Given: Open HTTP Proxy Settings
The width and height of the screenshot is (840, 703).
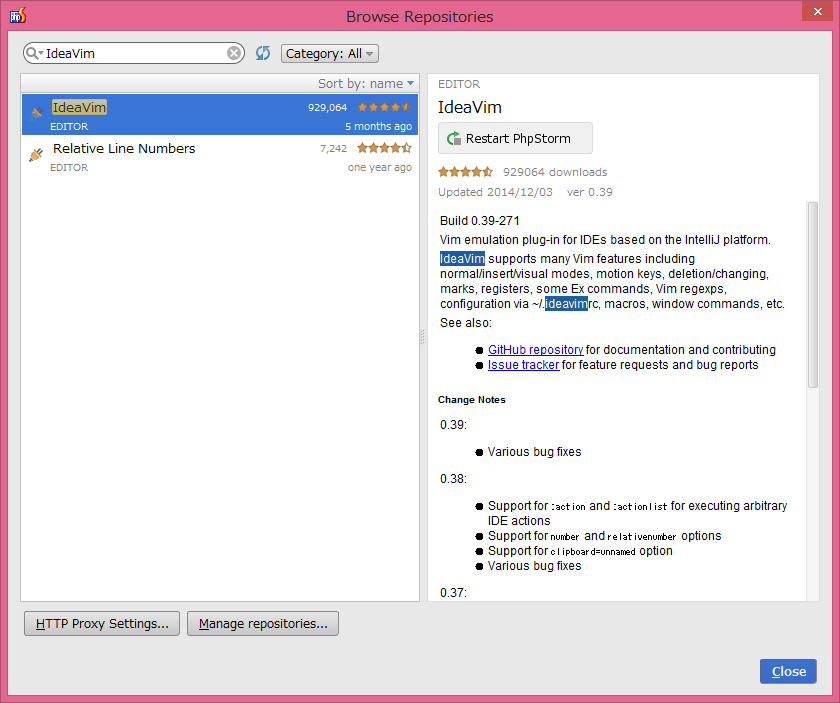Looking at the screenshot, I should [101, 623].
